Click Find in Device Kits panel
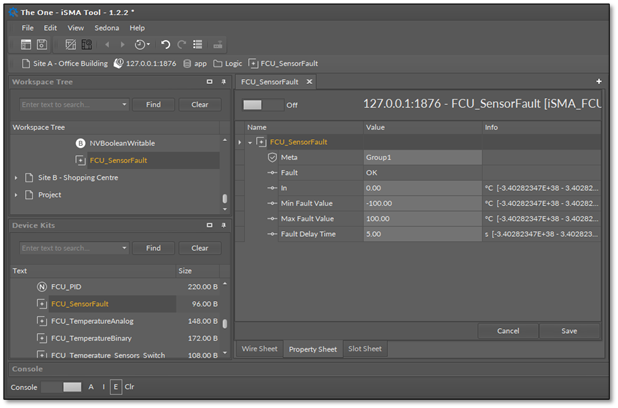 (x=153, y=248)
